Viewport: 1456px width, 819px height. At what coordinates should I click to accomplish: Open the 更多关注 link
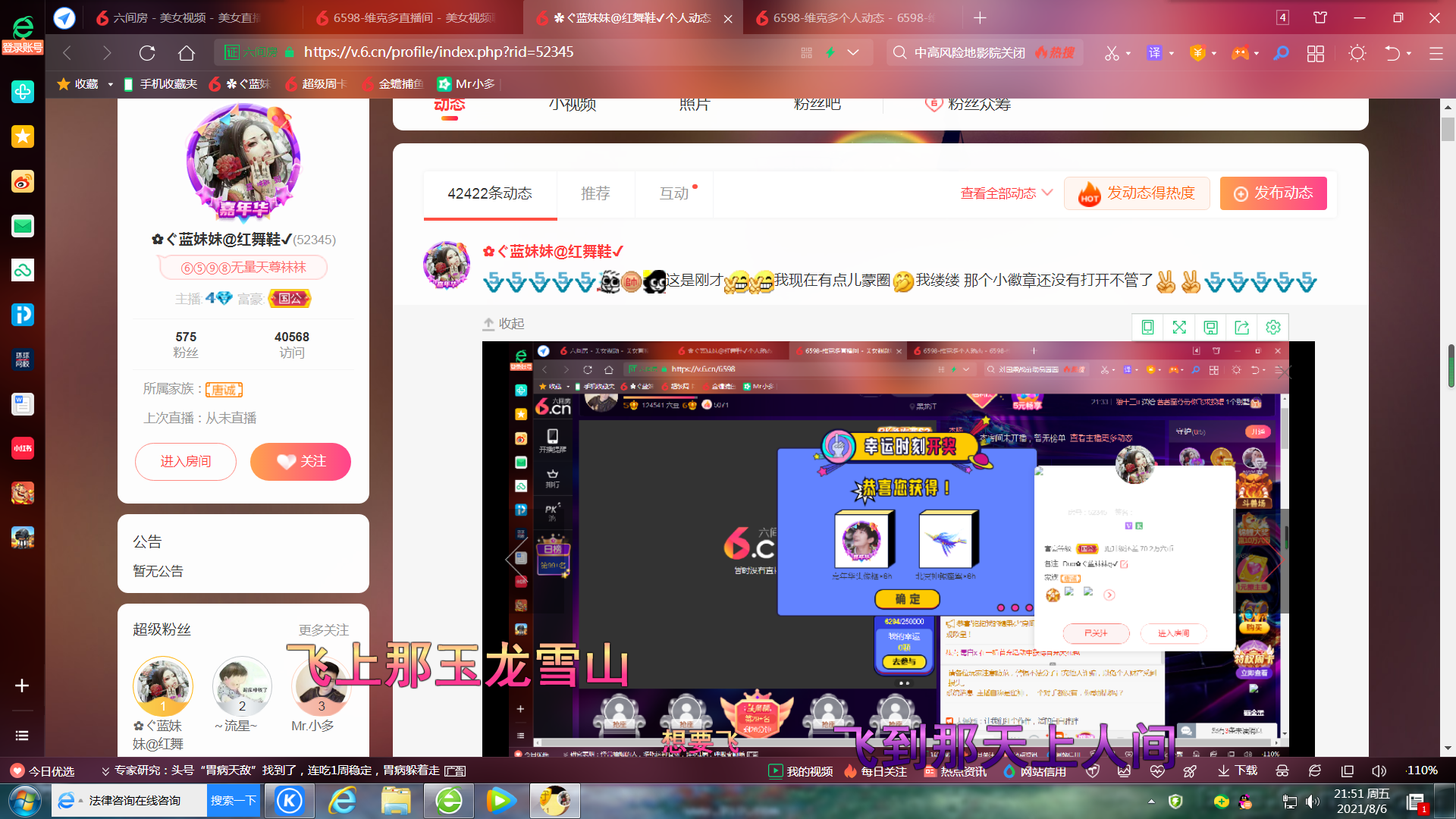[x=324, y=629]
